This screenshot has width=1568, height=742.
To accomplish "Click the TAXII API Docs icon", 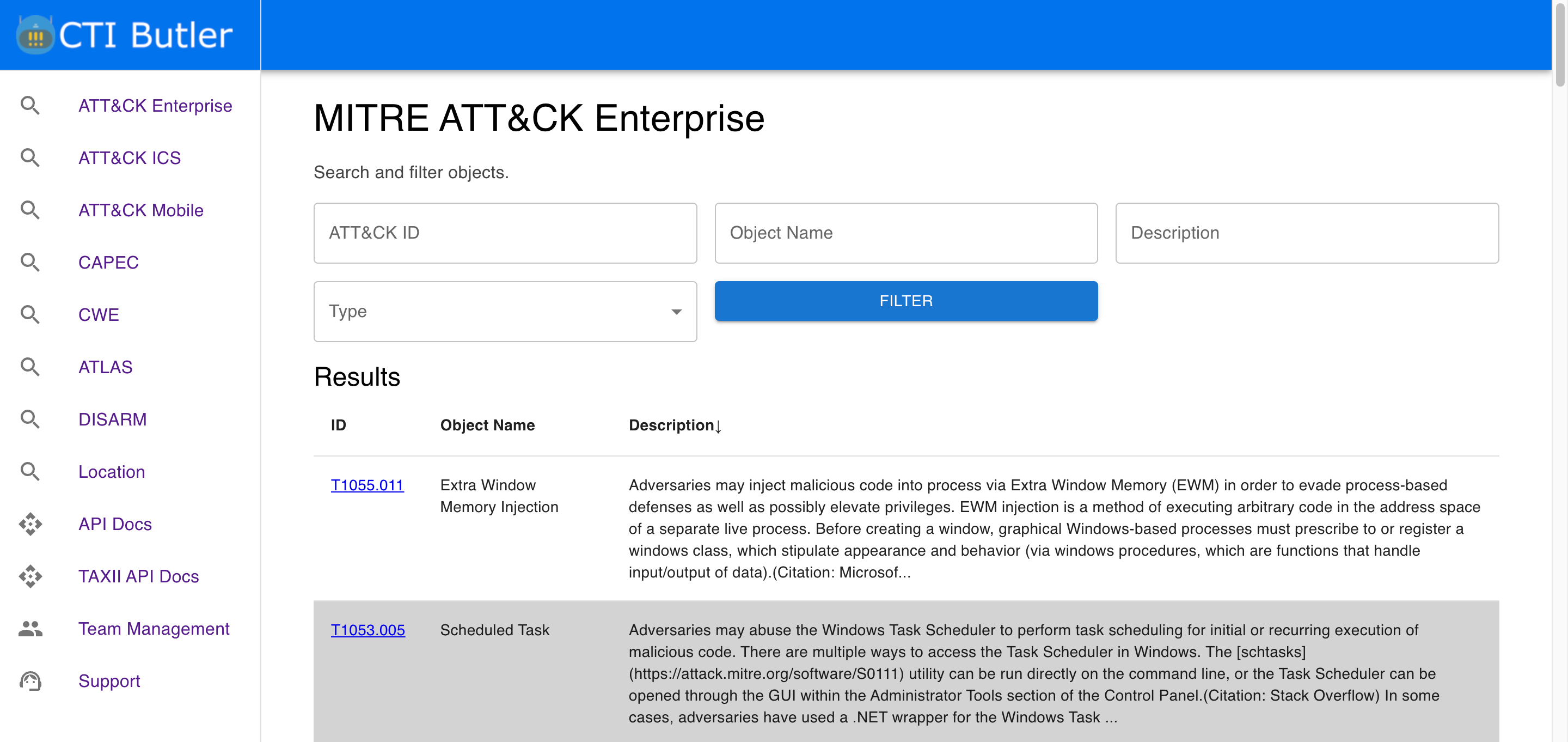I will (x=30, y=576).
